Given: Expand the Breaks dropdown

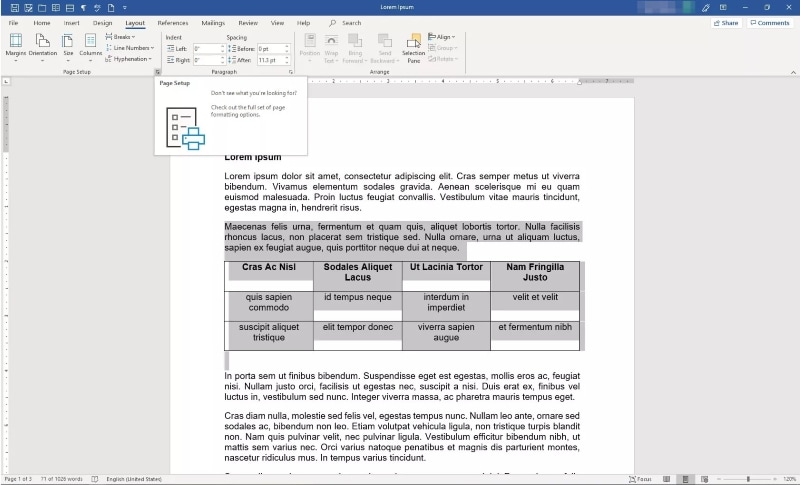Looking at the screenshot, I should tap(120, 37).
